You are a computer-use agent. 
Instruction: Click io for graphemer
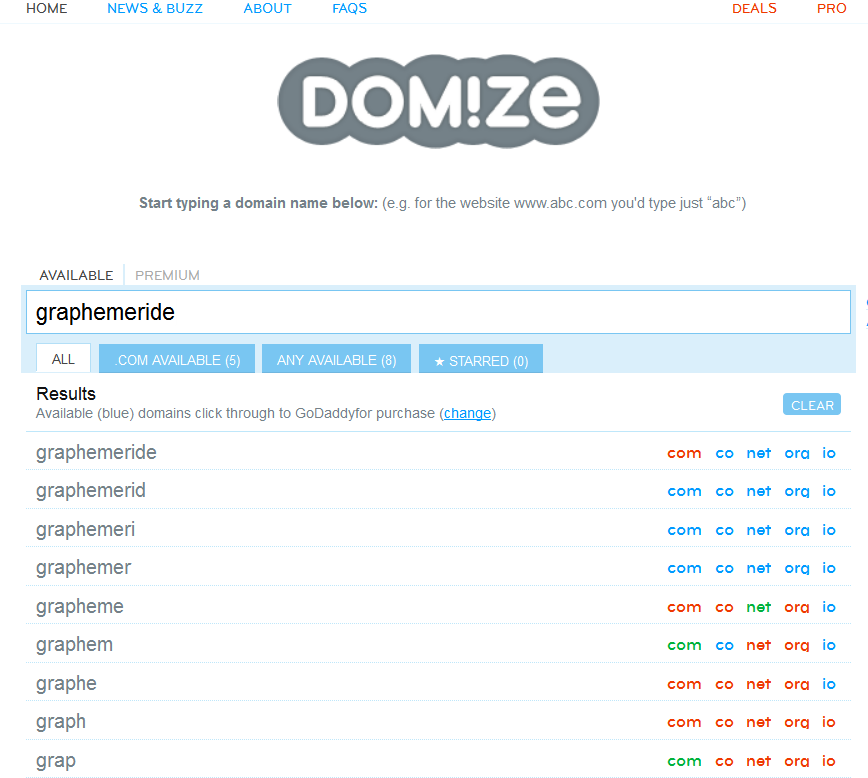pyautogui.click(x=829, y=568)
